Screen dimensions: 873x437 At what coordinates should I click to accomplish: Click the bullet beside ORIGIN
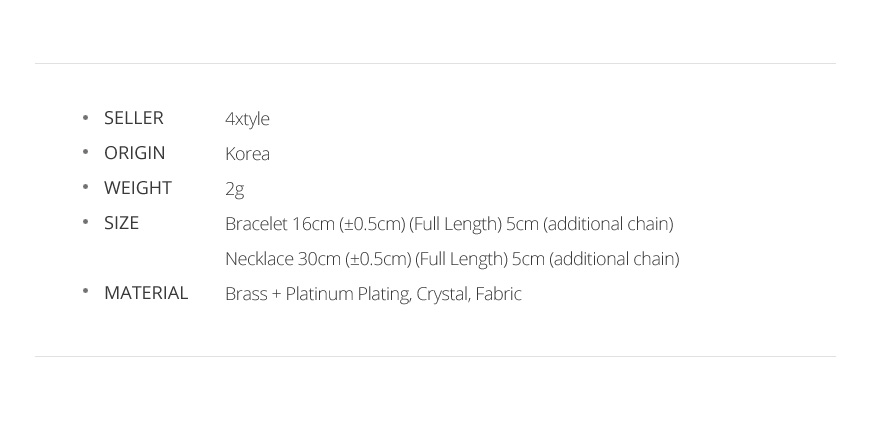coord(85,152)
